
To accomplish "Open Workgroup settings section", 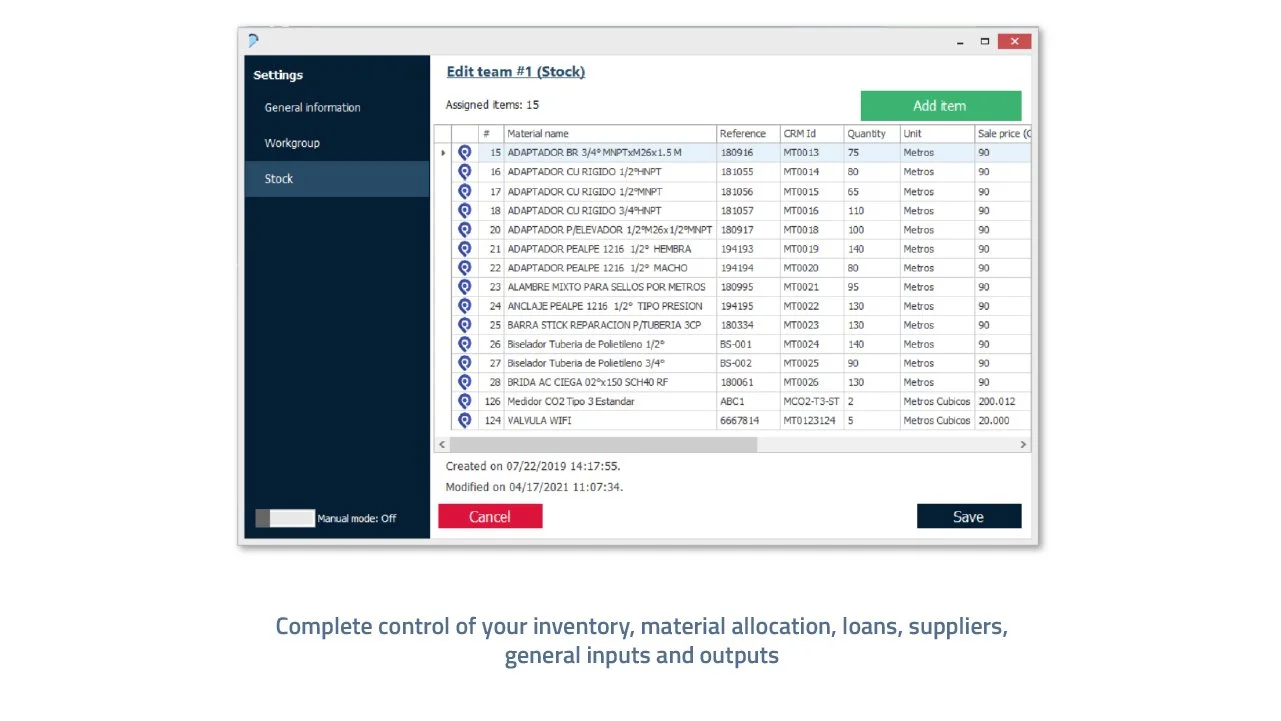I will pos(337,143).
